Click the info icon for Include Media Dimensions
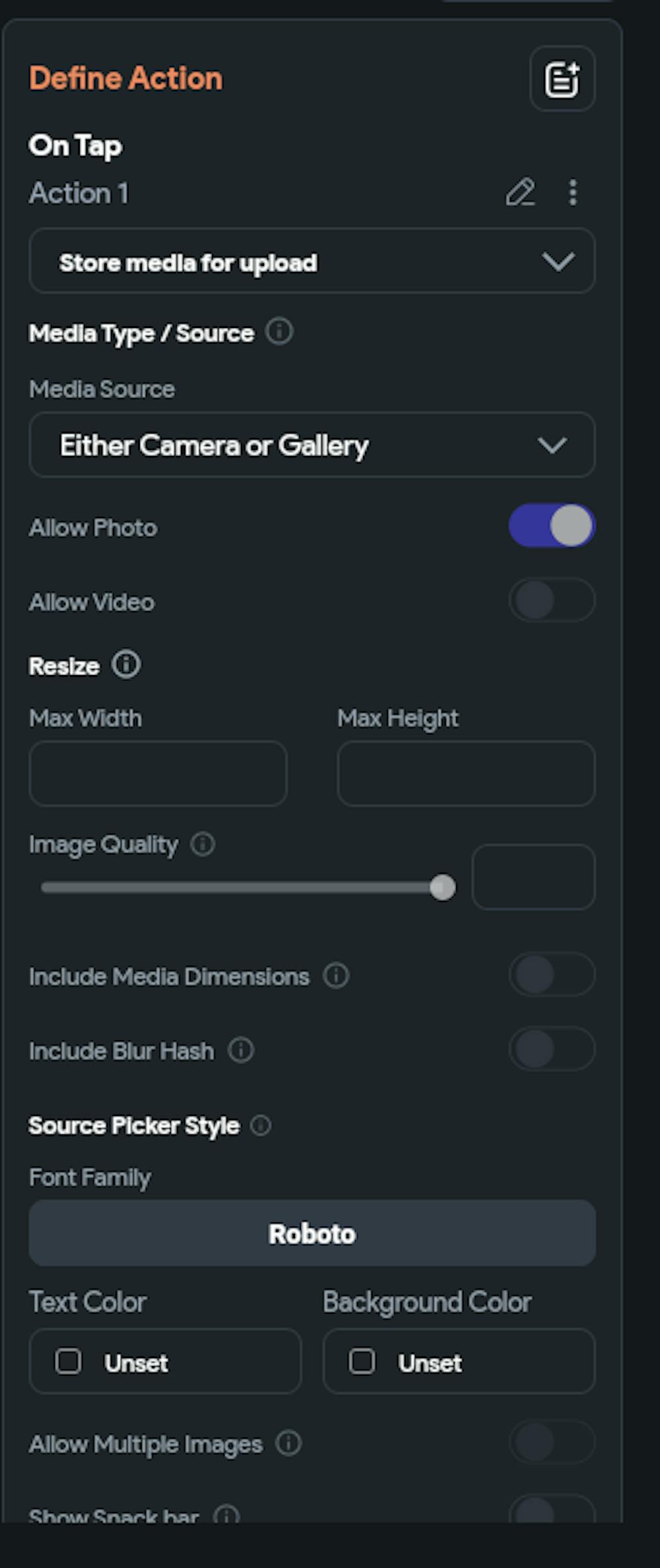 [x=336, y=975]
